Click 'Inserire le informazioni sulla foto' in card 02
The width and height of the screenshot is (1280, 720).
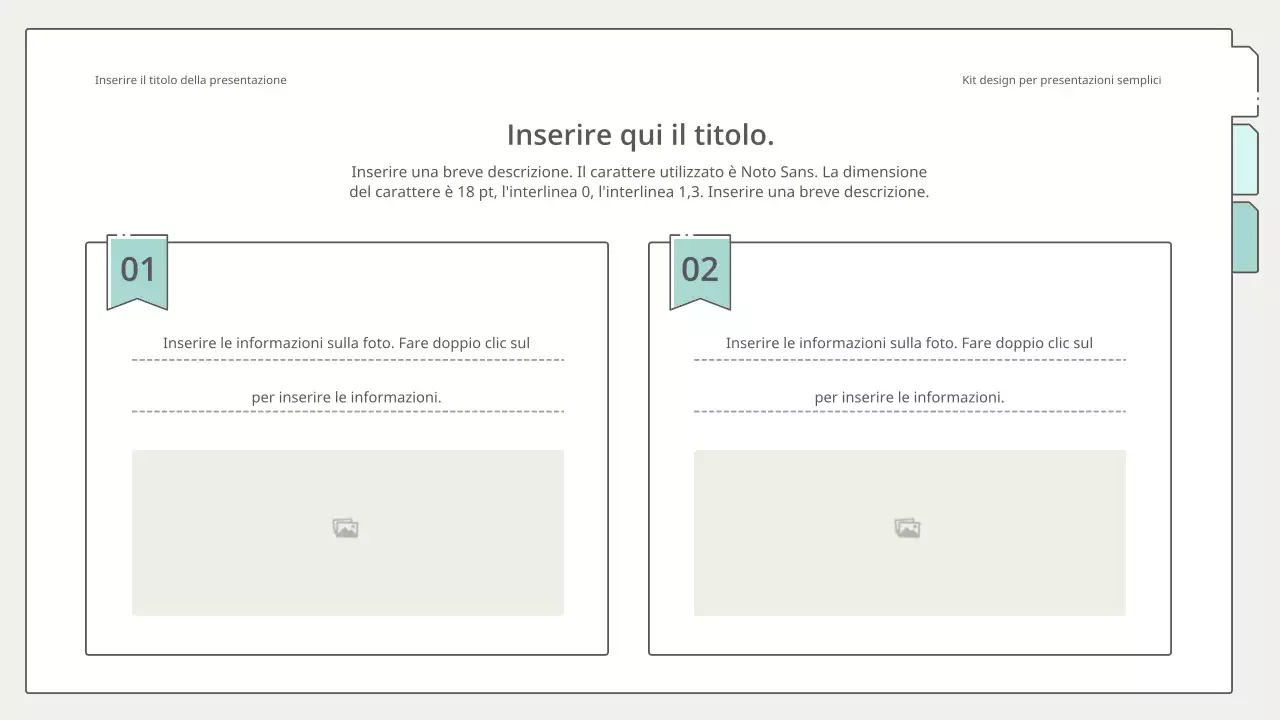click(x=909, y=343)
